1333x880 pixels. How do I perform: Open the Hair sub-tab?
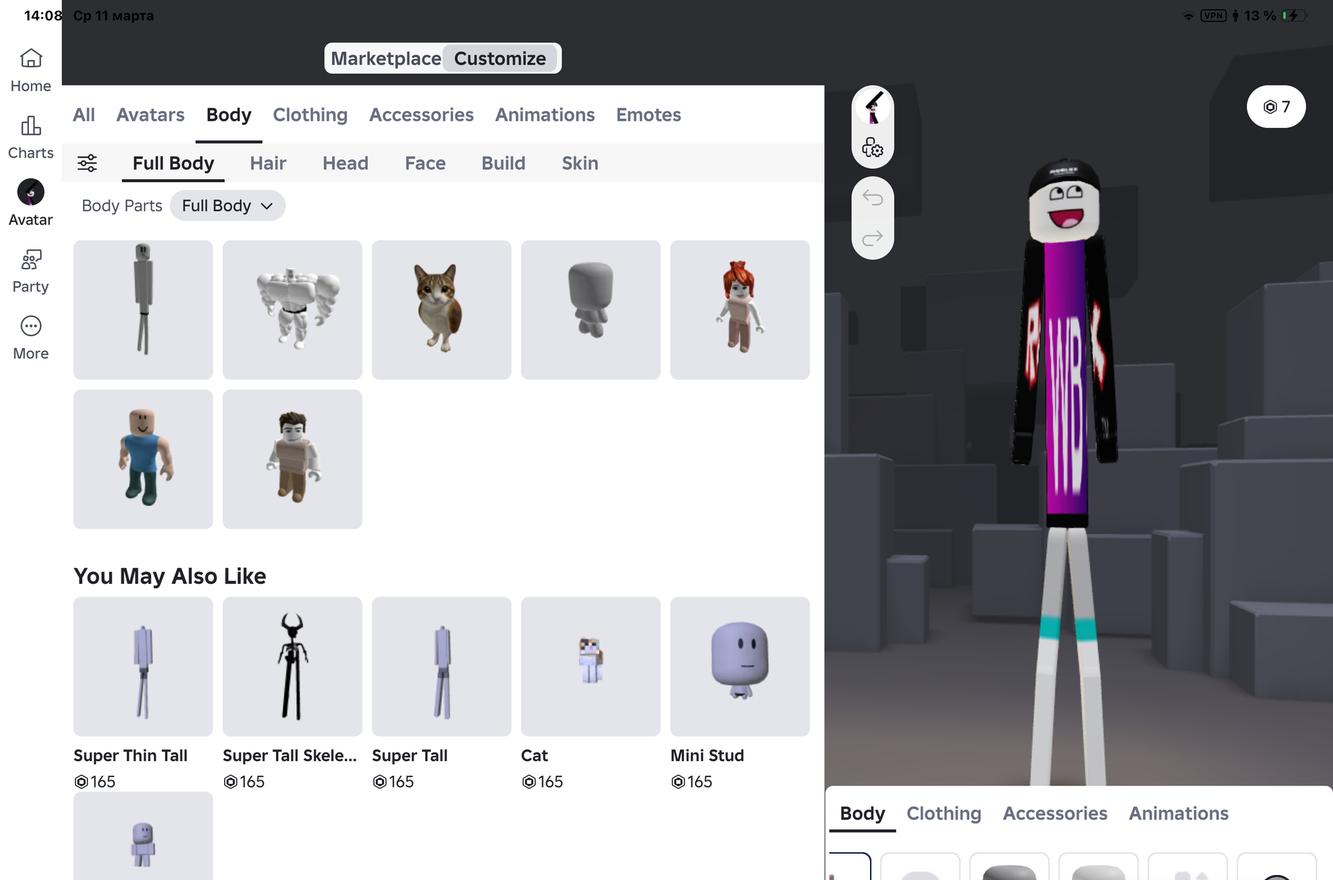[x=268, y=163]
